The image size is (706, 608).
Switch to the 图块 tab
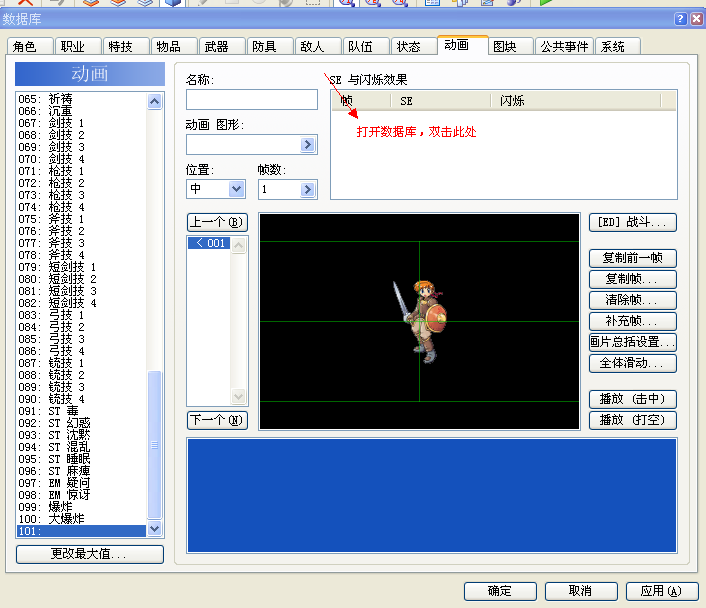coord(511,46)
